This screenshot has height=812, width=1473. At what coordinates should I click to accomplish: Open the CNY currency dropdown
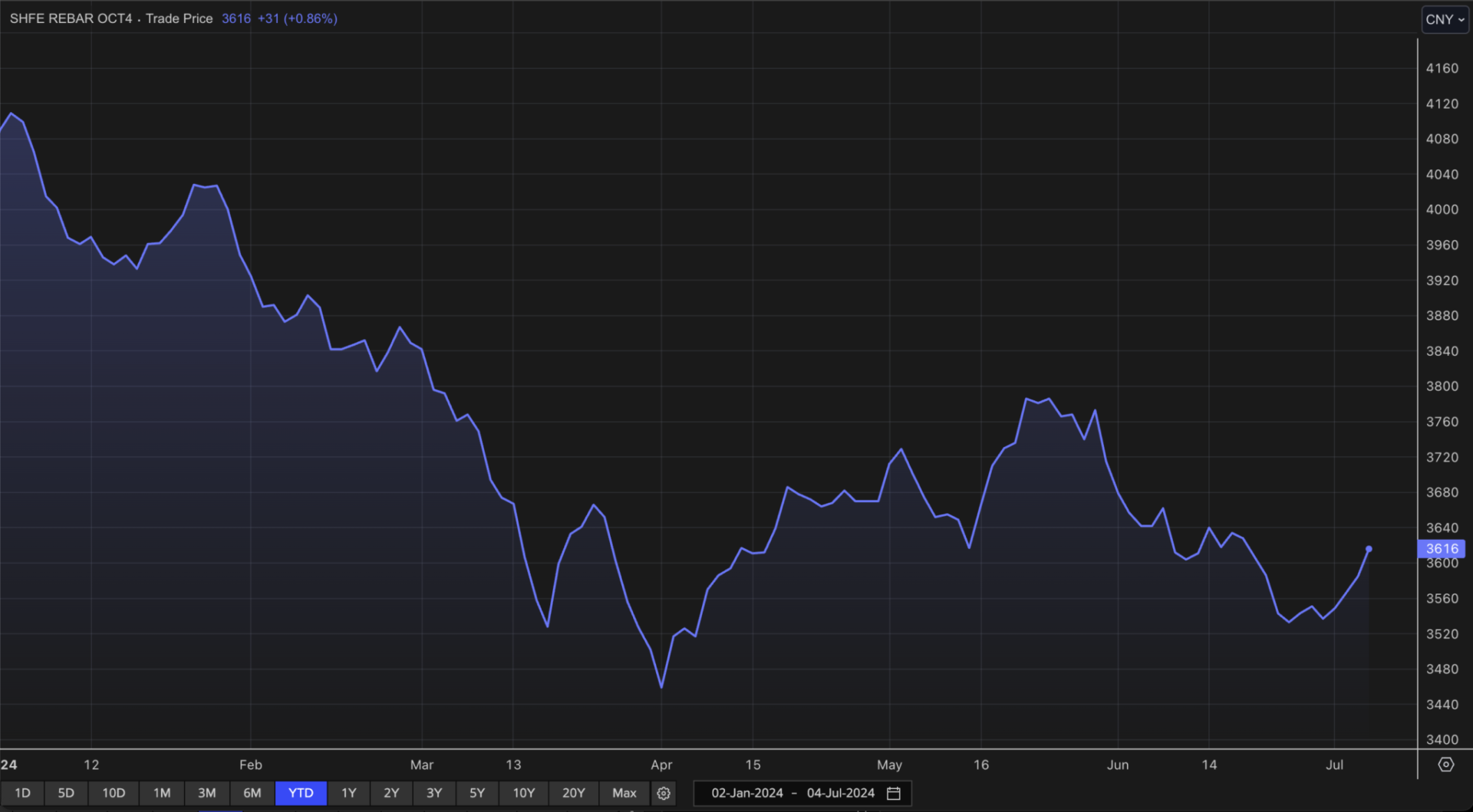(x=1445, y=19)
